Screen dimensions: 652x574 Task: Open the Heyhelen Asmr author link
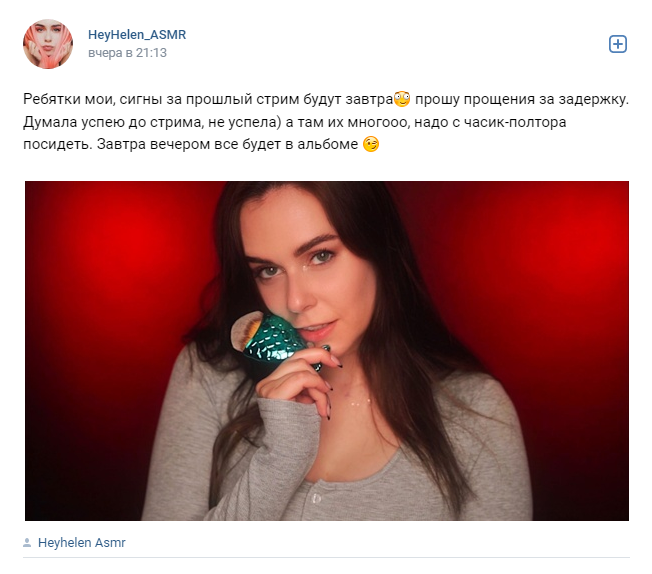click(82, 542)
